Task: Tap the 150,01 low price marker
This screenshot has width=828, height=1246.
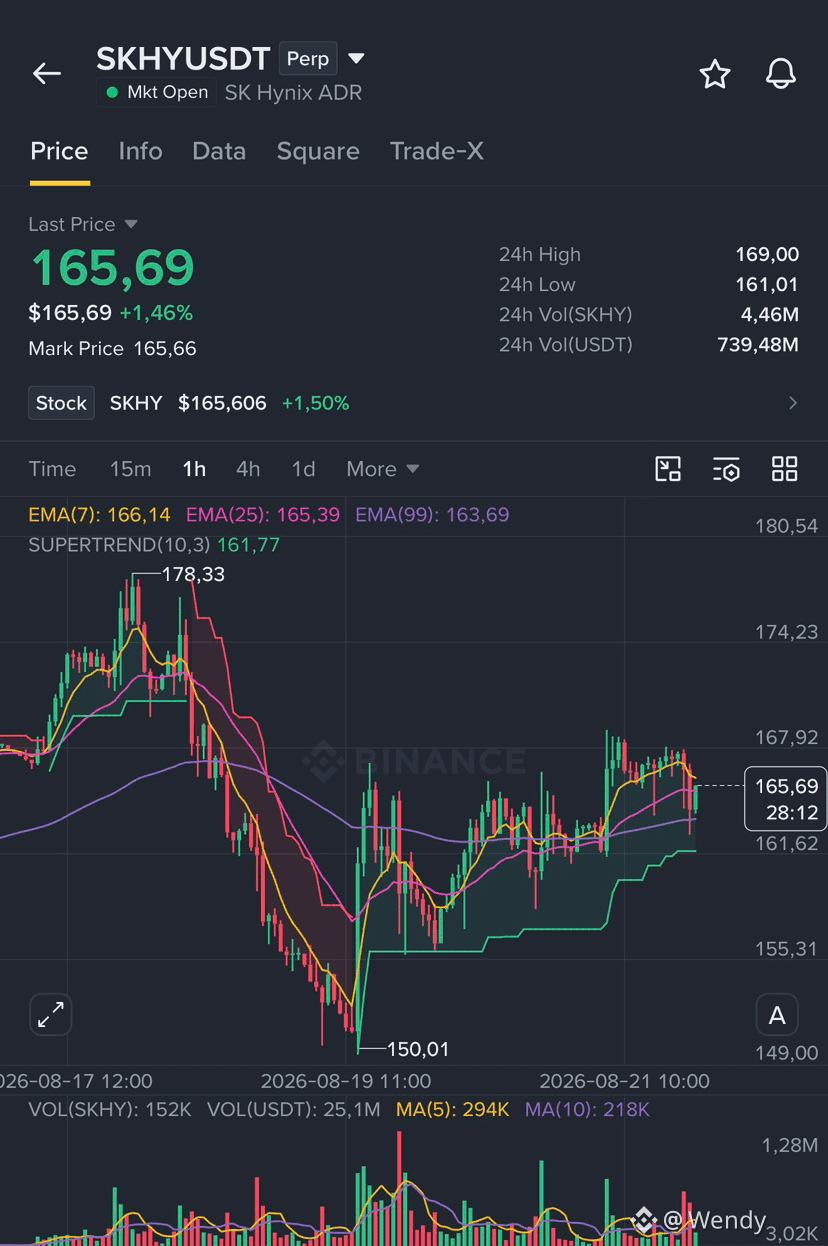Action: coord(417,1049)
